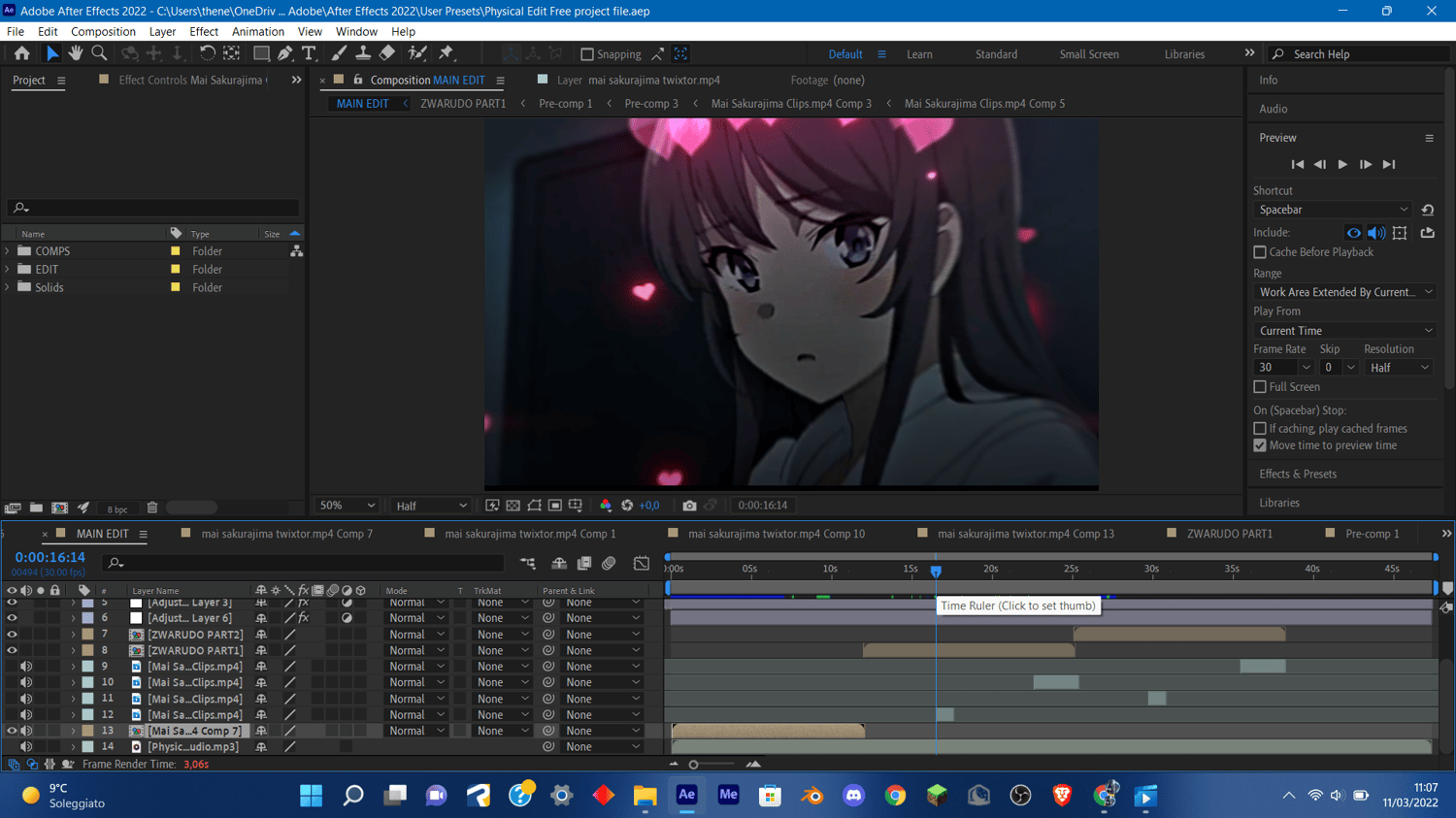Click the label color swatch of layer 13
Screen dimensions: 1456x818
click(x=87, y=732)
